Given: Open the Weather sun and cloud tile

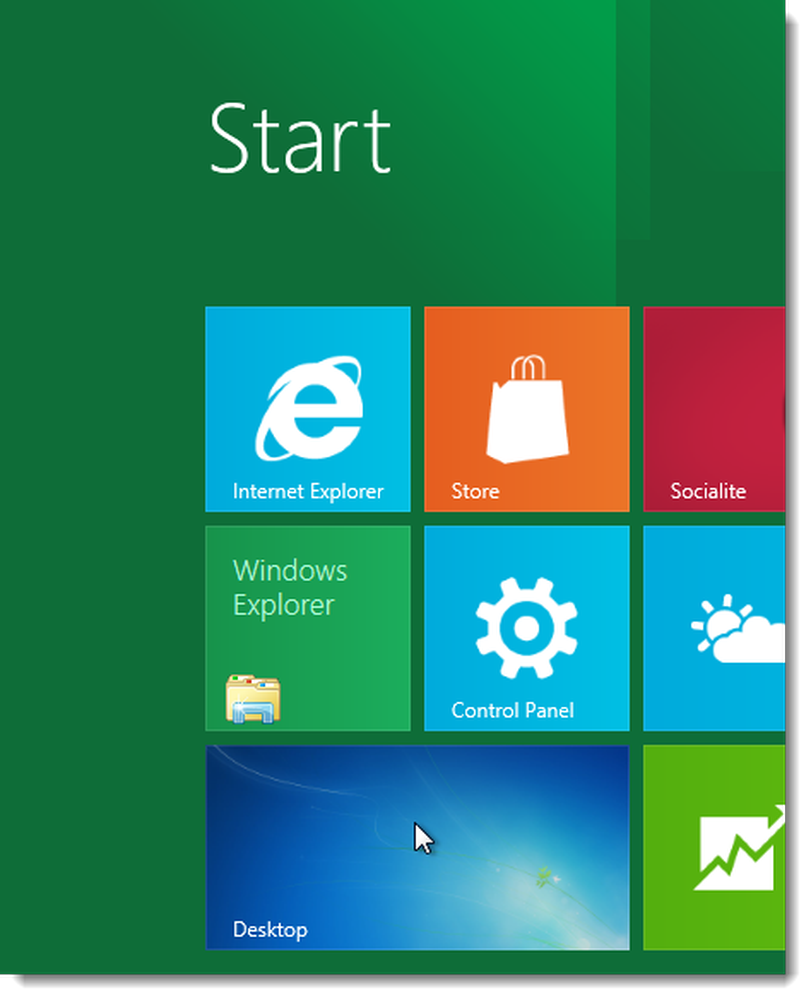Looking at the screenshot, I should coord(714,628).
